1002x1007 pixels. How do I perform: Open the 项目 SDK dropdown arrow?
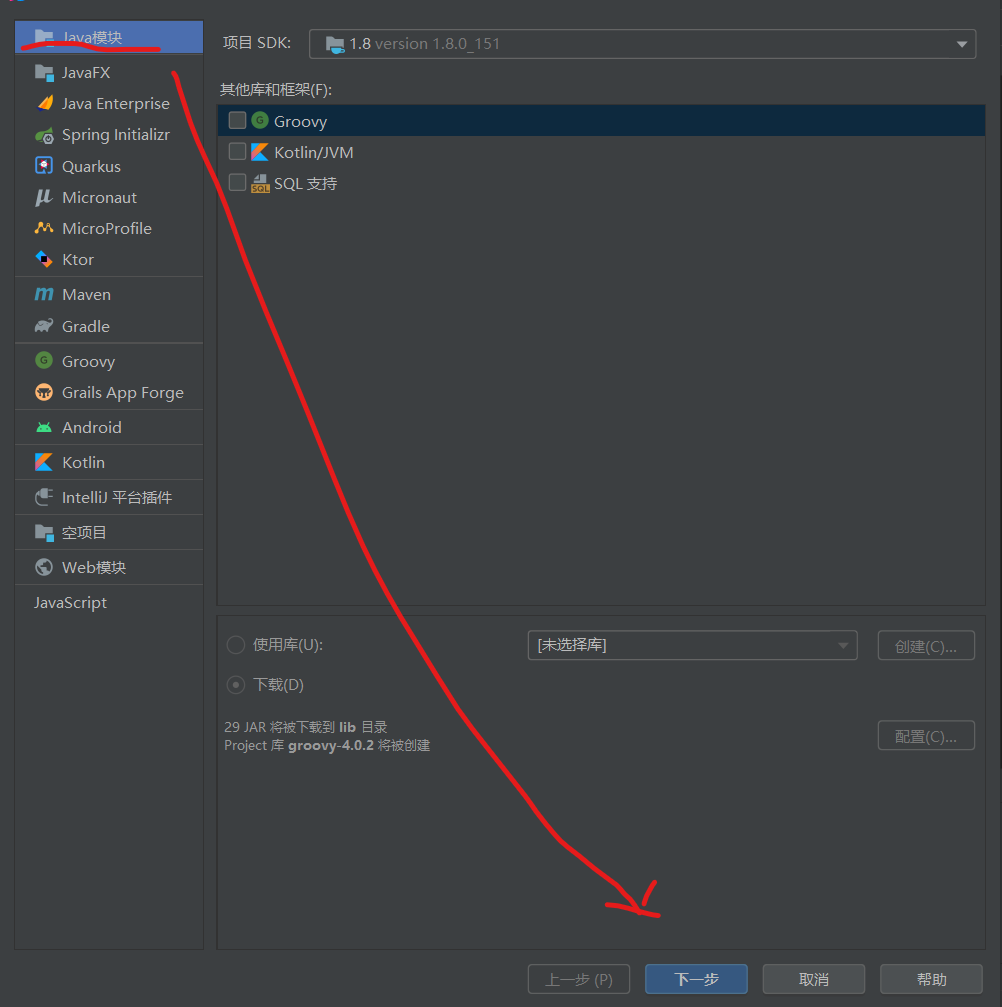pyautogui.click(x=962, y=44)
